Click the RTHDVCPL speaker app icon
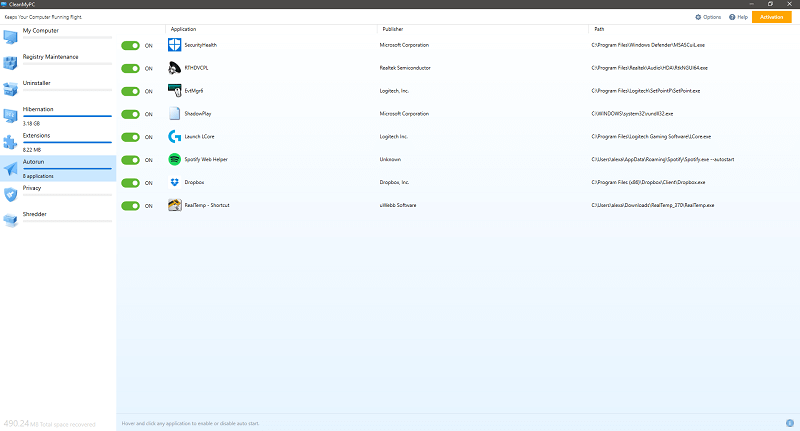800x431 pixels. tap(174, 68)
